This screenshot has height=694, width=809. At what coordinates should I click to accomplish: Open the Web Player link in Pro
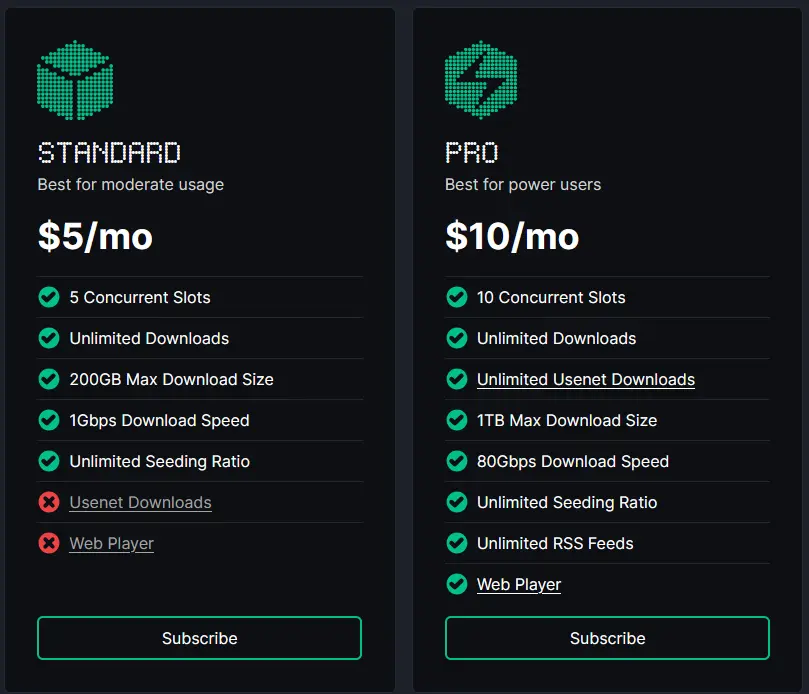click(519, 585)
